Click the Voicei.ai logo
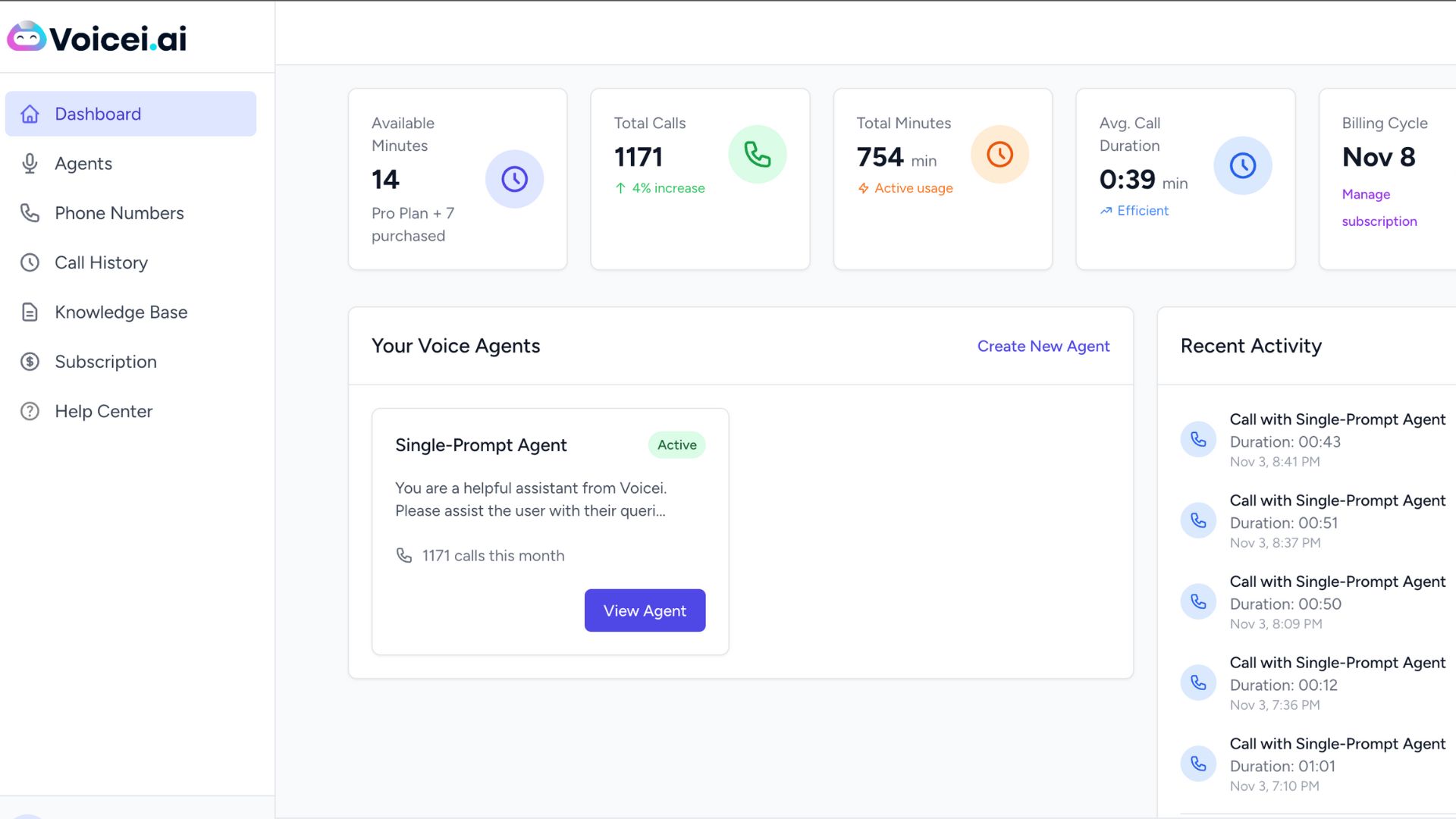The height and width of the screenshot is (819, 1456). (x=96, y=37)
